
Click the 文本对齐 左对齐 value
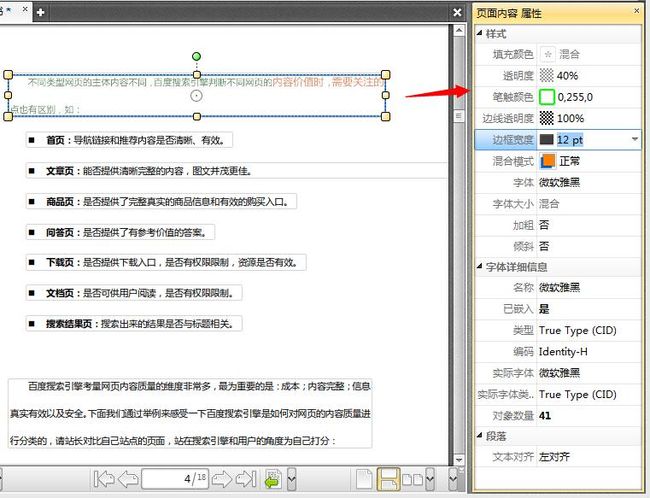[x=554, y=457]
